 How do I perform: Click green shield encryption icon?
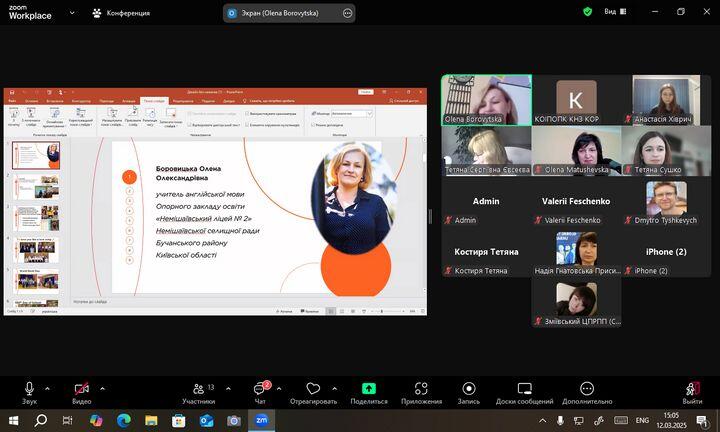(x=587, y=12)
